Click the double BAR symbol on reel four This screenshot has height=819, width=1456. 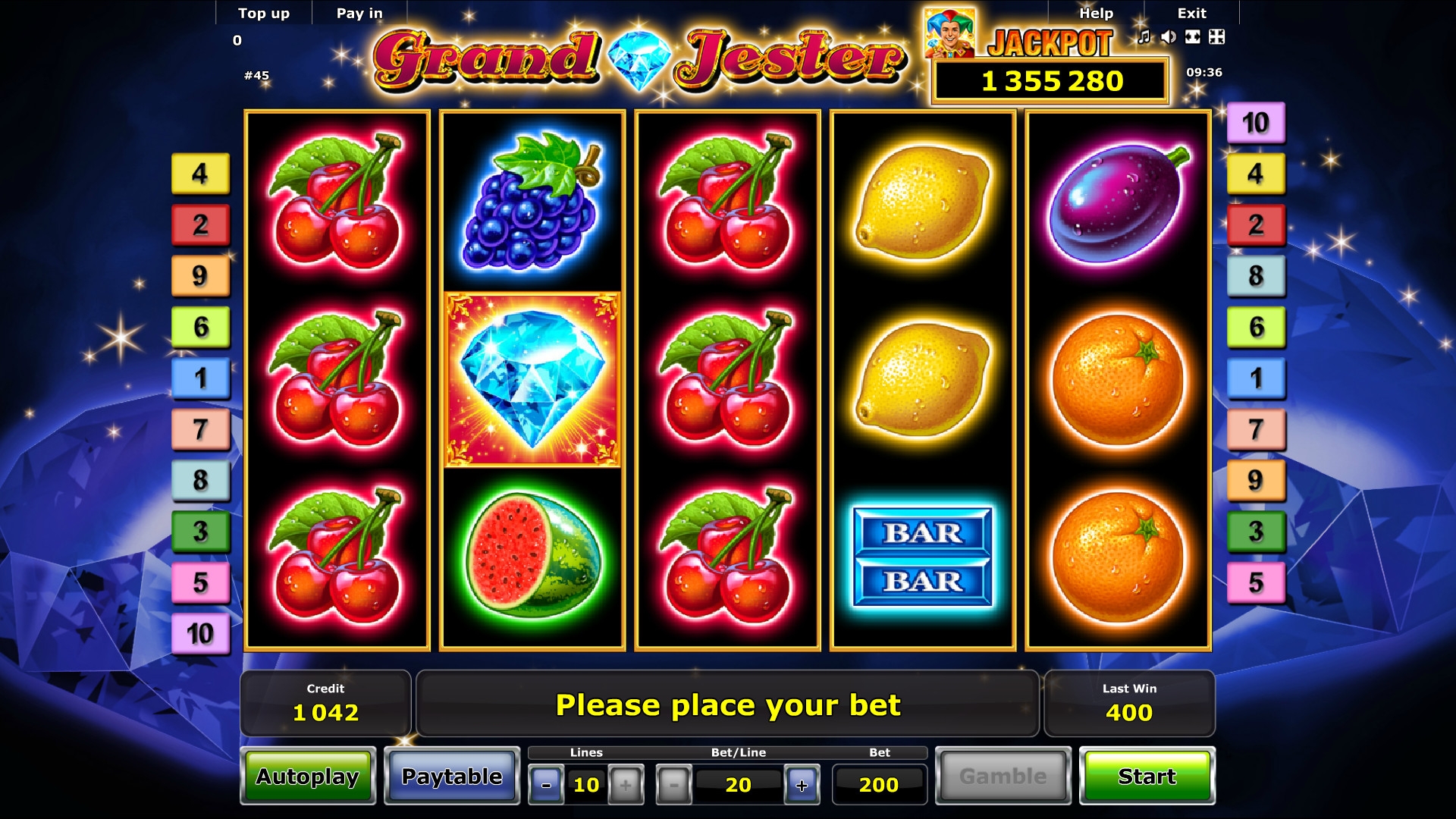pyautogui.click(x=923, y=557)
